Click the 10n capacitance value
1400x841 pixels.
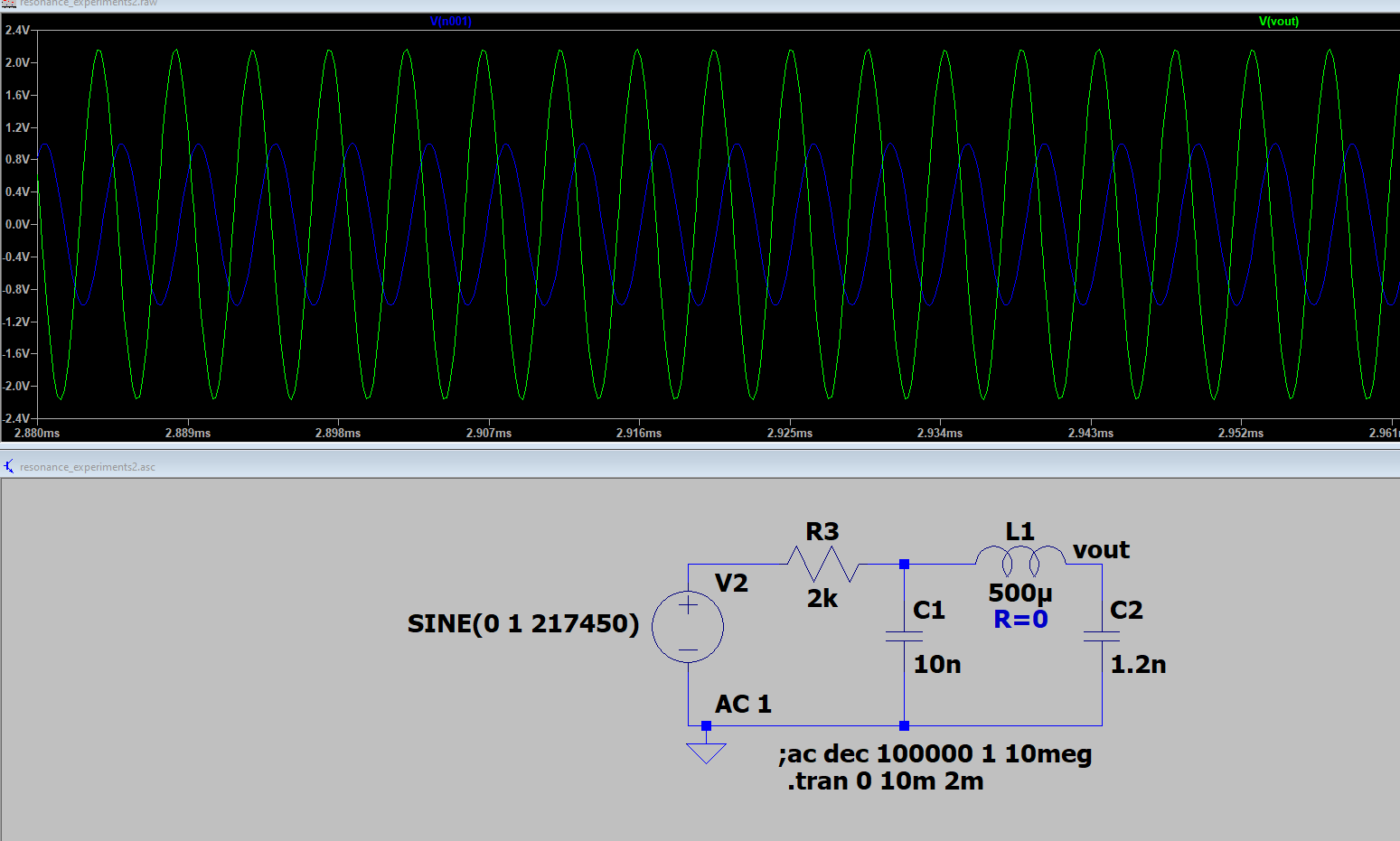pyautogui.click(x=937, y=664)
